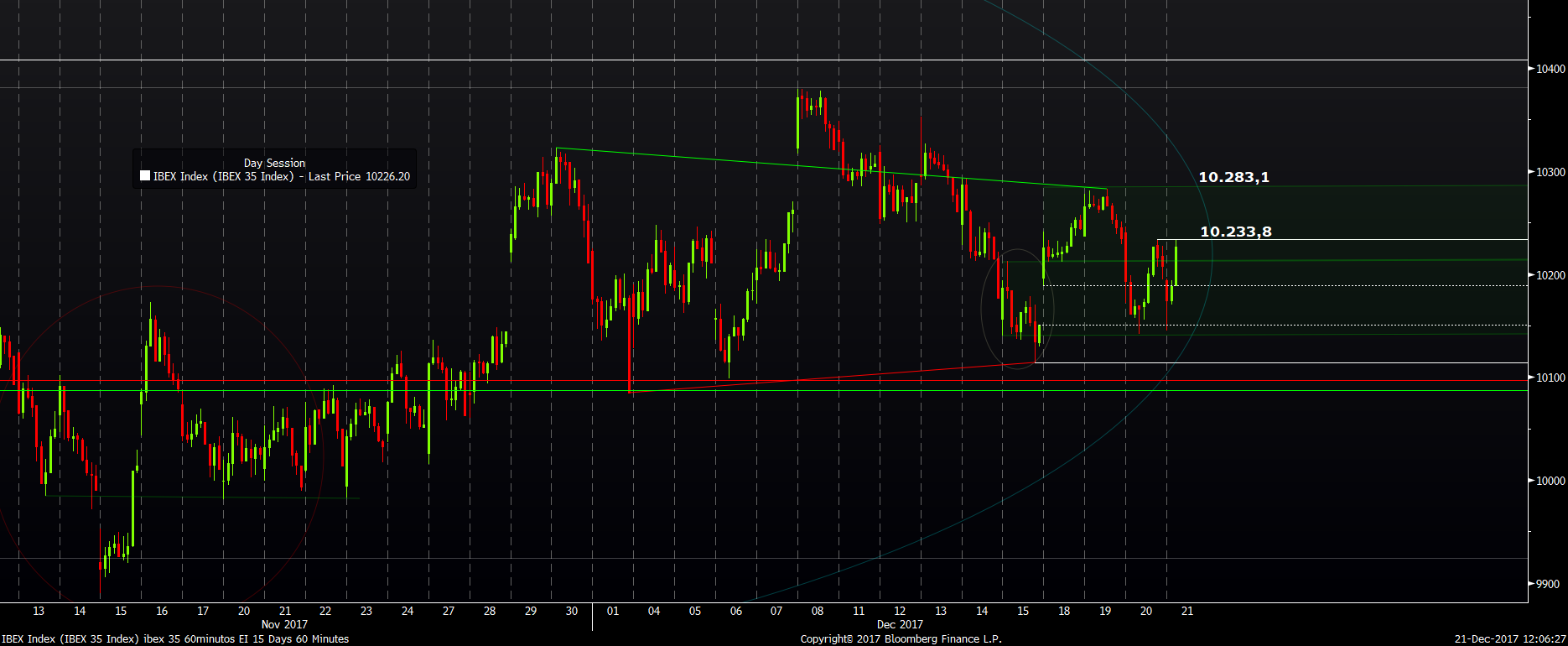Select the "Nov 2017" month label

[x=284, y=624]
